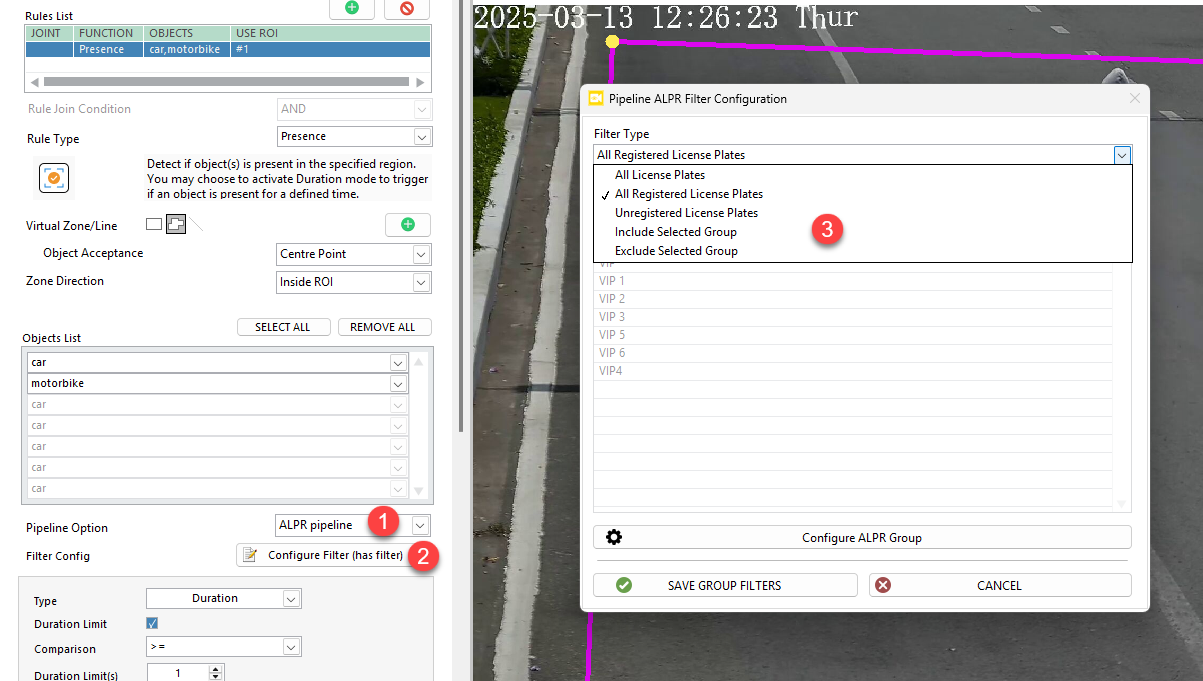This screenshot has width=1203, height=681.
Task: Select the virtual line drawing tool
Action: pyautogui.click(x=197, y=224)
